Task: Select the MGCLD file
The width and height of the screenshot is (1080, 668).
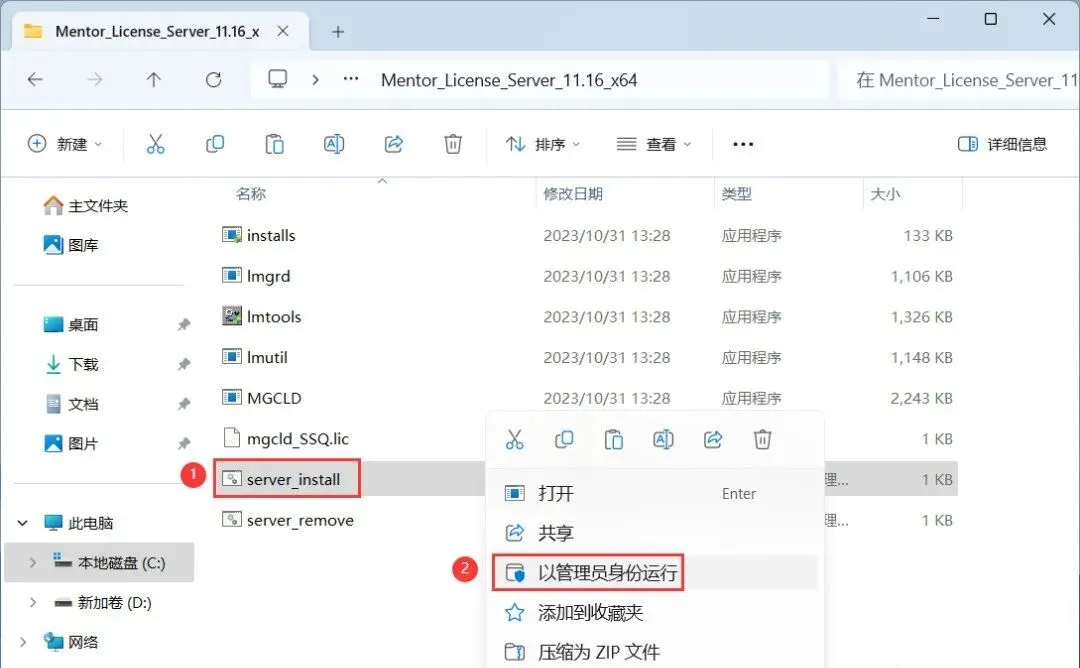Action: point(261,398)
